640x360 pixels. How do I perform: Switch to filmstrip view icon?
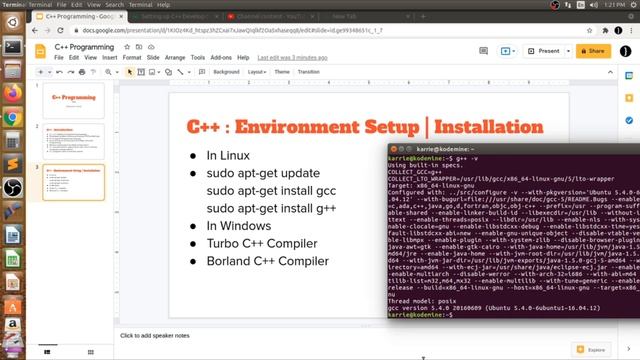click(x=47, y=352)
